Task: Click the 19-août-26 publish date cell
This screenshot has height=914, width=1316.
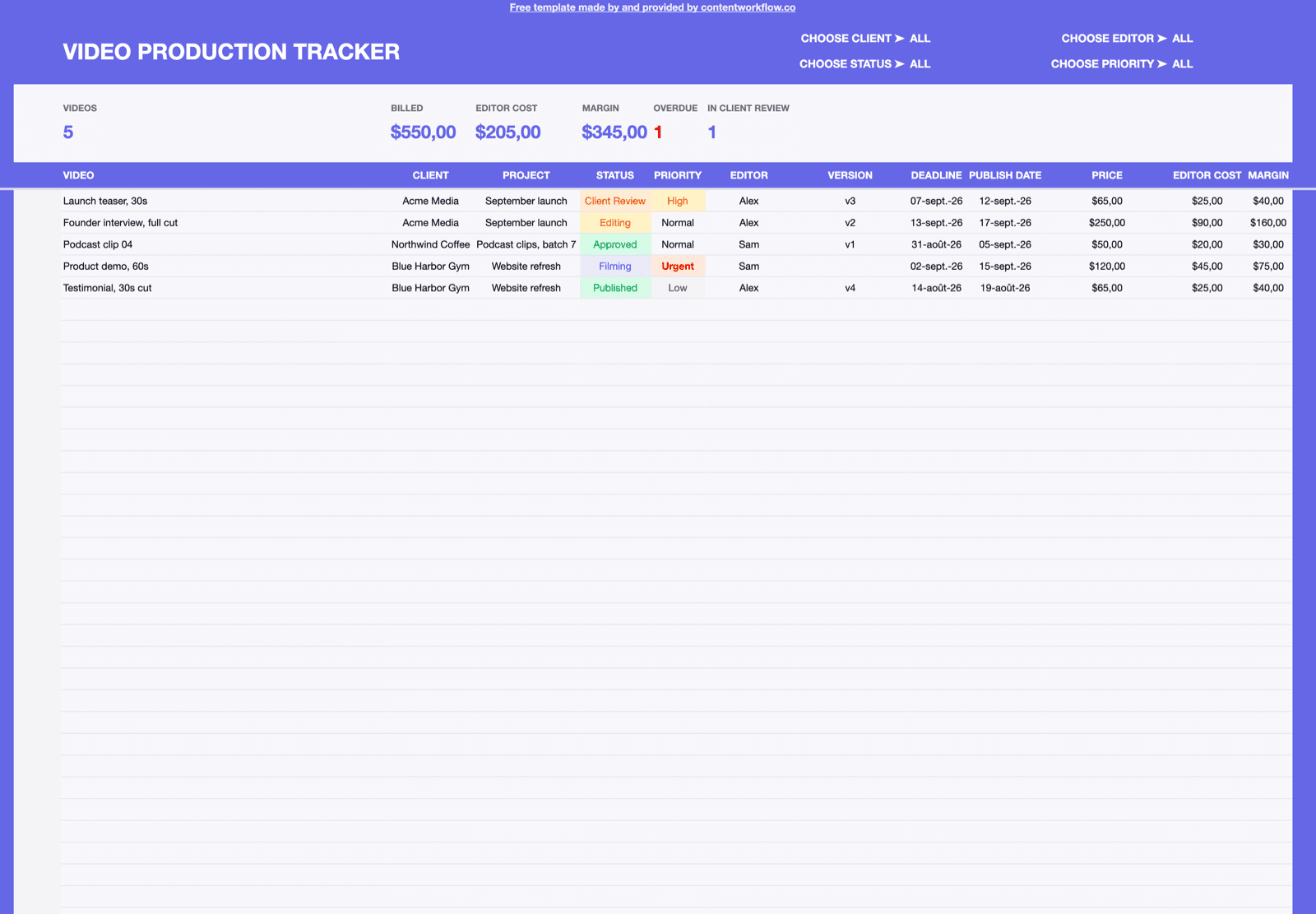Action: (1005, 288)
